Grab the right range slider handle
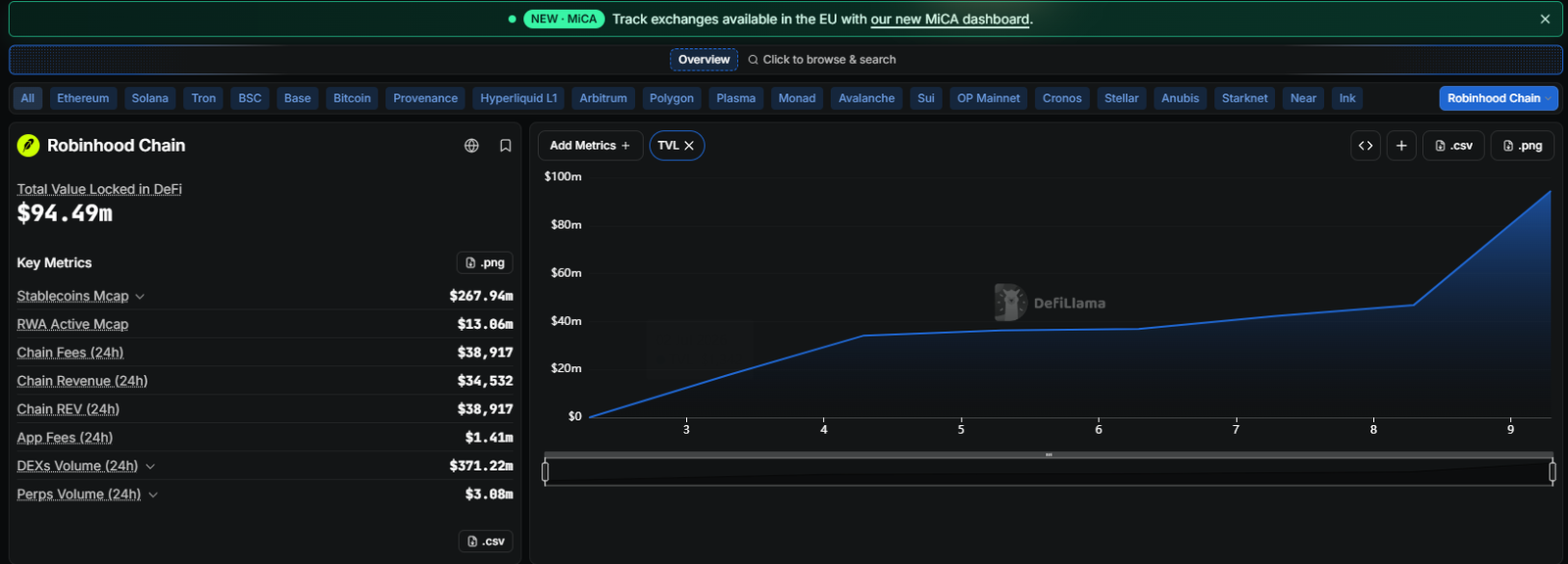The width and height of the screenshot is (1568, 564). tap(1552, 472)
